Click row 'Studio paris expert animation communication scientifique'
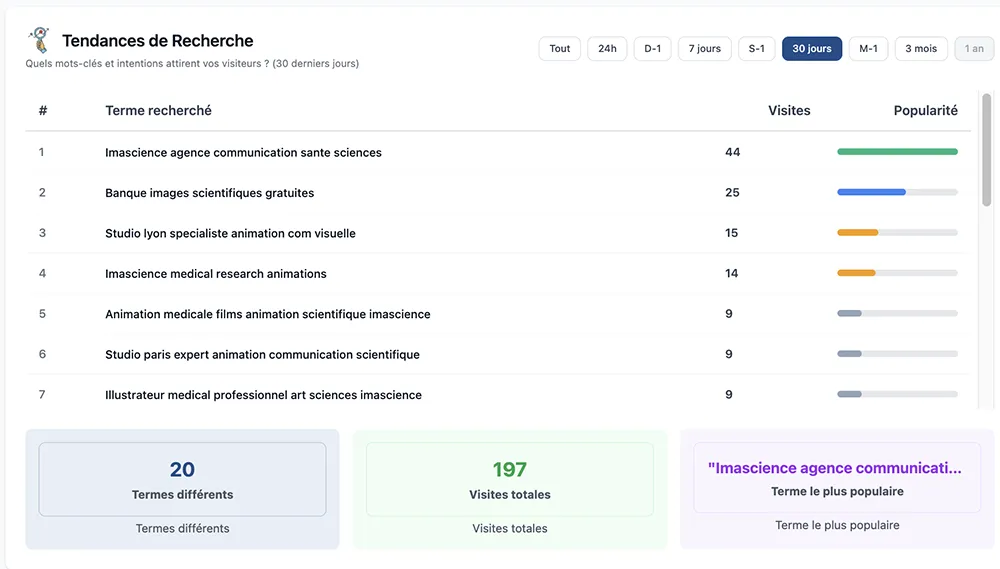 [x=497, y=354]
